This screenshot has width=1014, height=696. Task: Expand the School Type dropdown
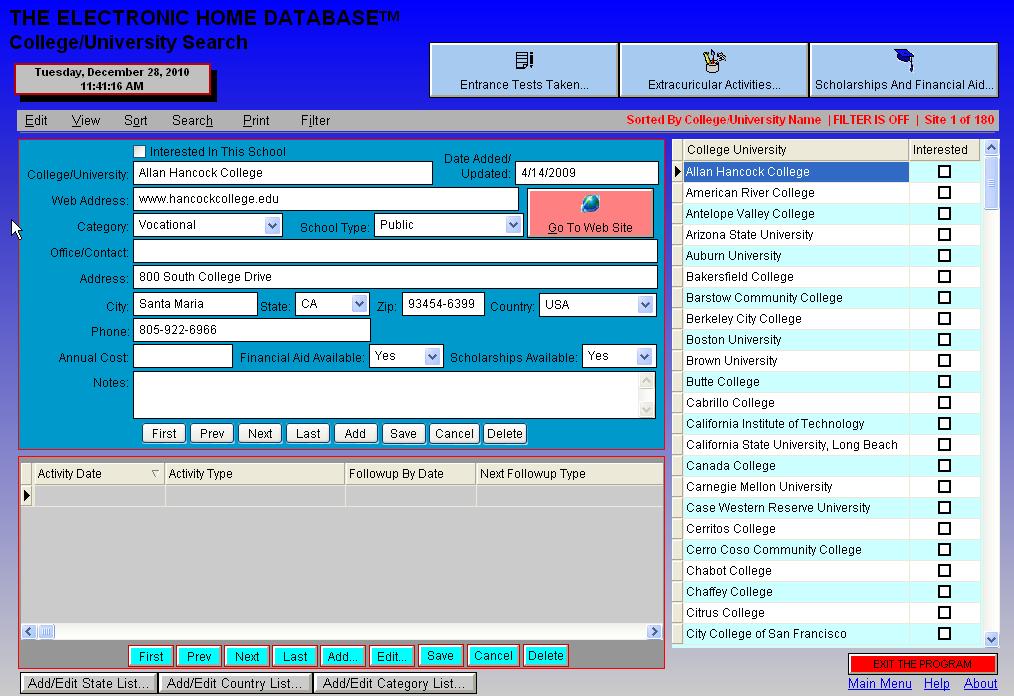point(513,225)
